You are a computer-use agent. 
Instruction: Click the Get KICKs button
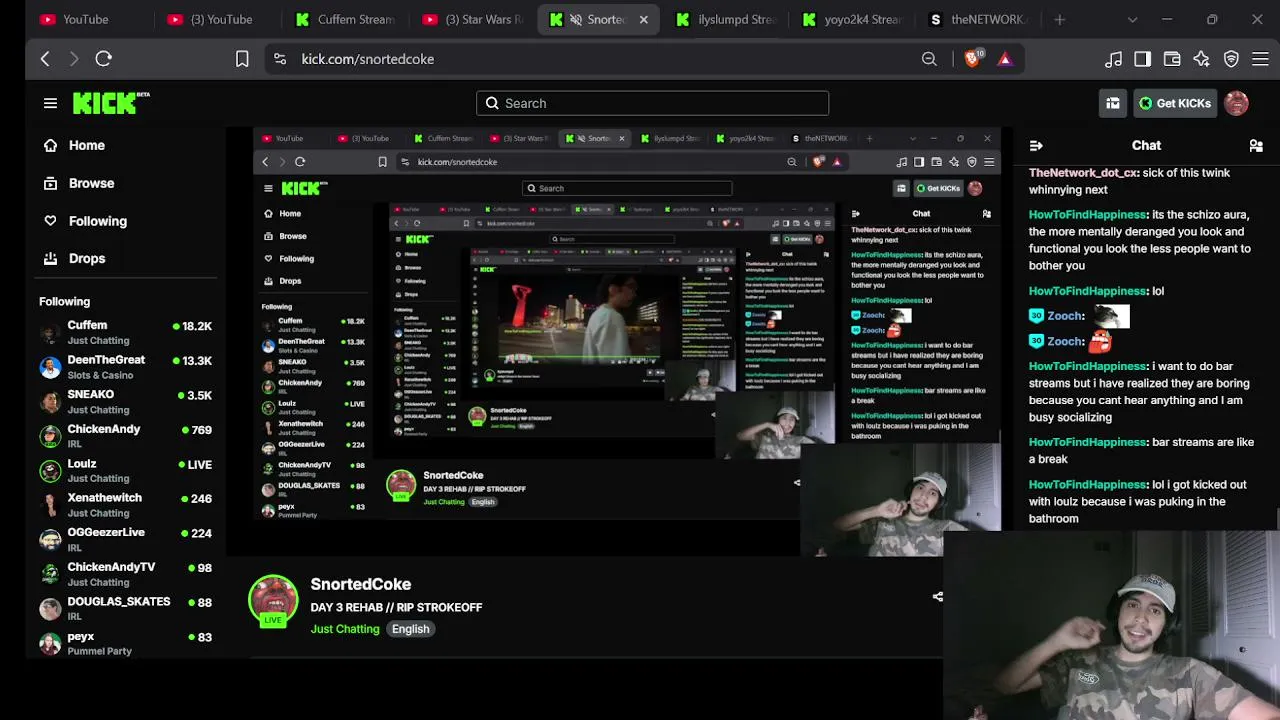point(1175,103)
